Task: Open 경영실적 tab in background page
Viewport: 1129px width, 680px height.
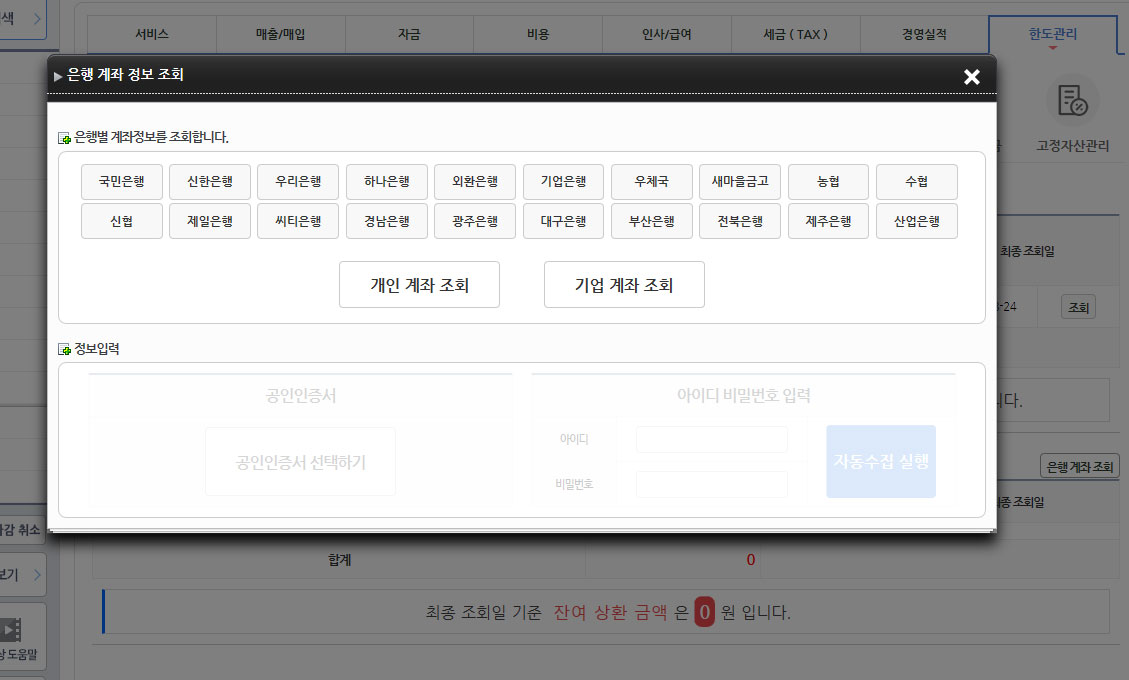Action: [925, 34]
